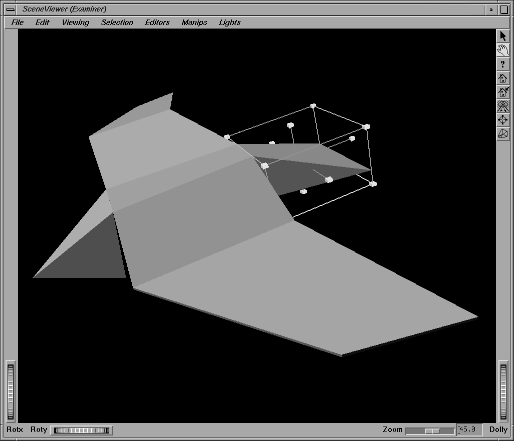
Task: Toggle the perspective camera icon
Action: coord(503,134)
